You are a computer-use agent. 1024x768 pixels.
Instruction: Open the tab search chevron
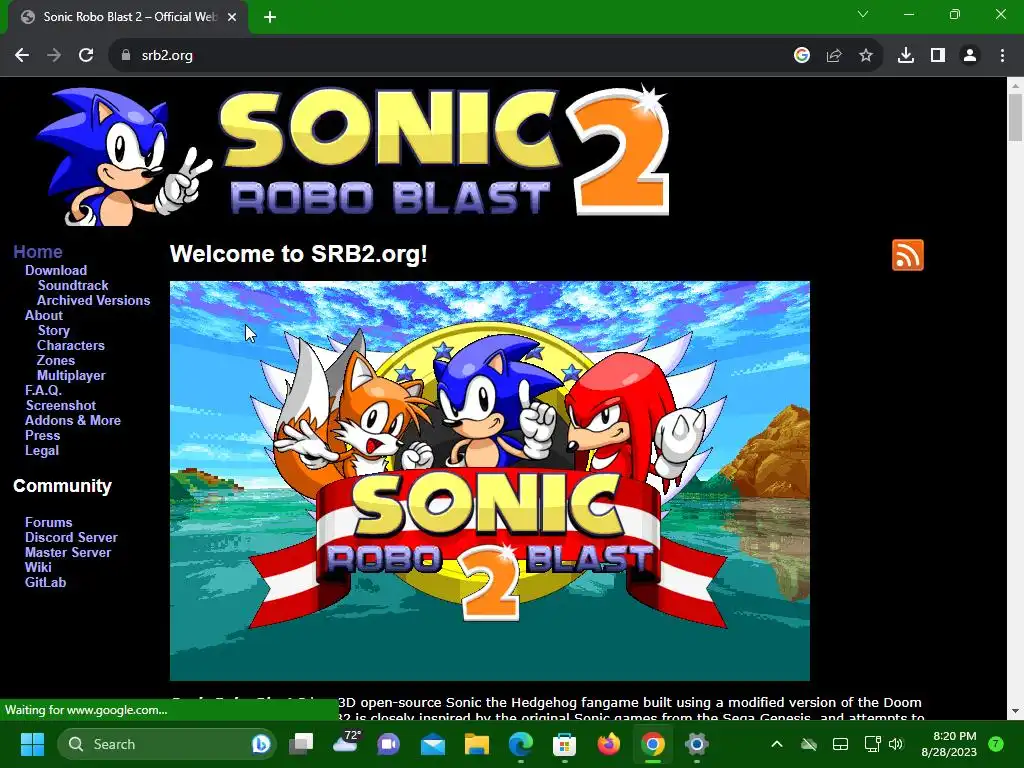863,14
